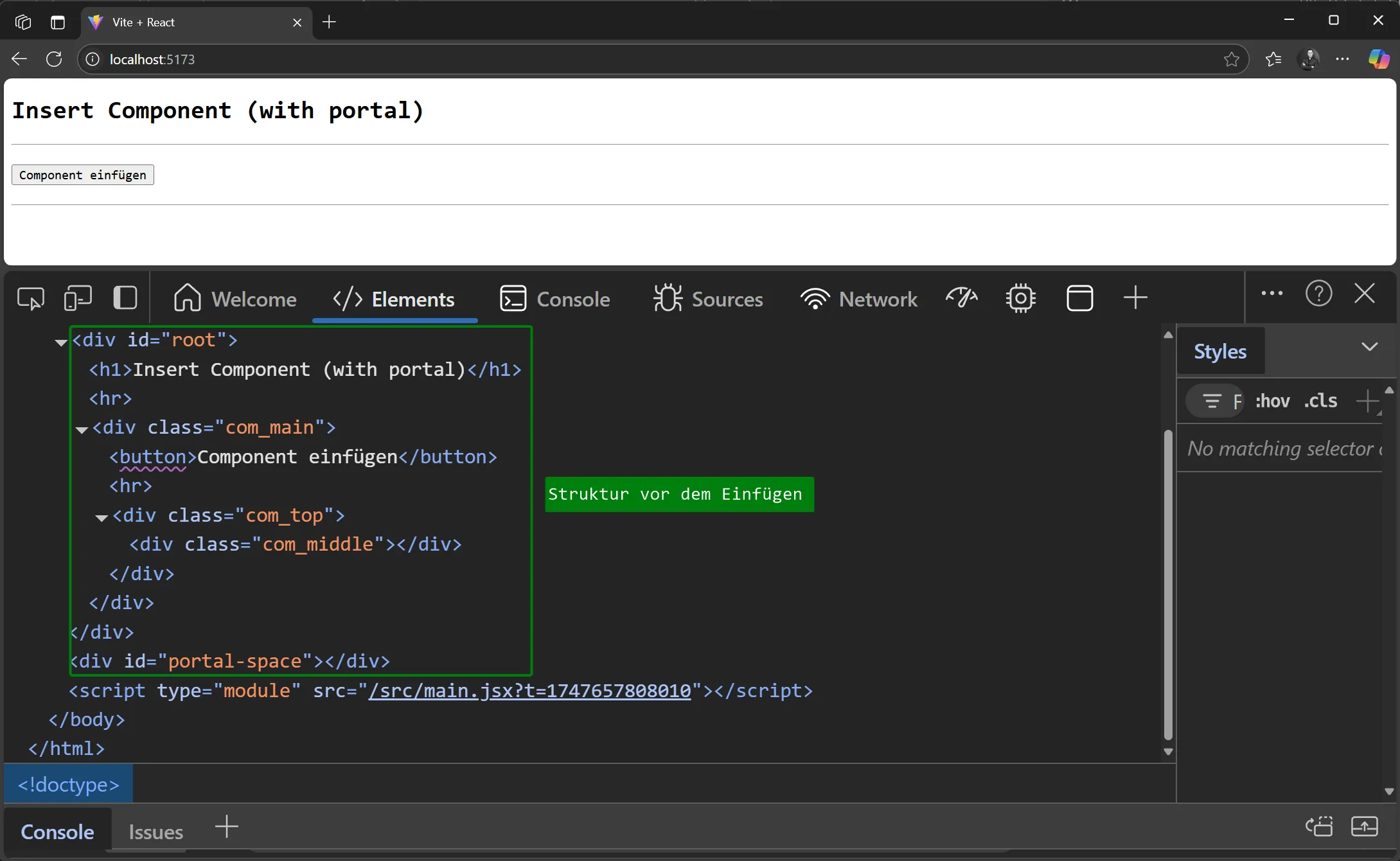Click the Elements panel scrollbar down arrow
The width and height of the screenshot is (1400, 861).
tap(1168, 752)
